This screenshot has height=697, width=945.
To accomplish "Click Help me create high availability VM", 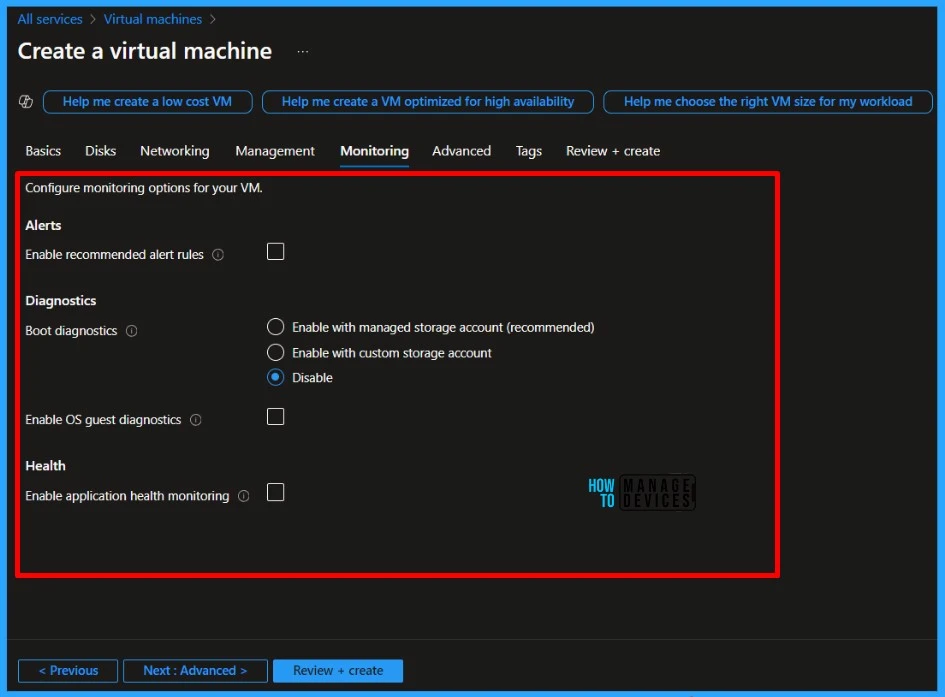I will pos(428,102).
